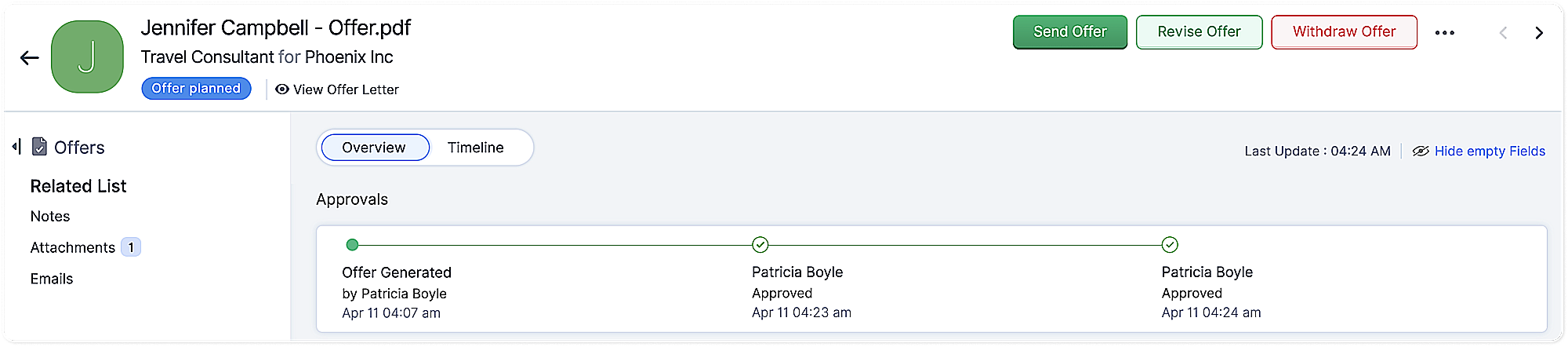Open Notes in the Related List

[50, 217]
